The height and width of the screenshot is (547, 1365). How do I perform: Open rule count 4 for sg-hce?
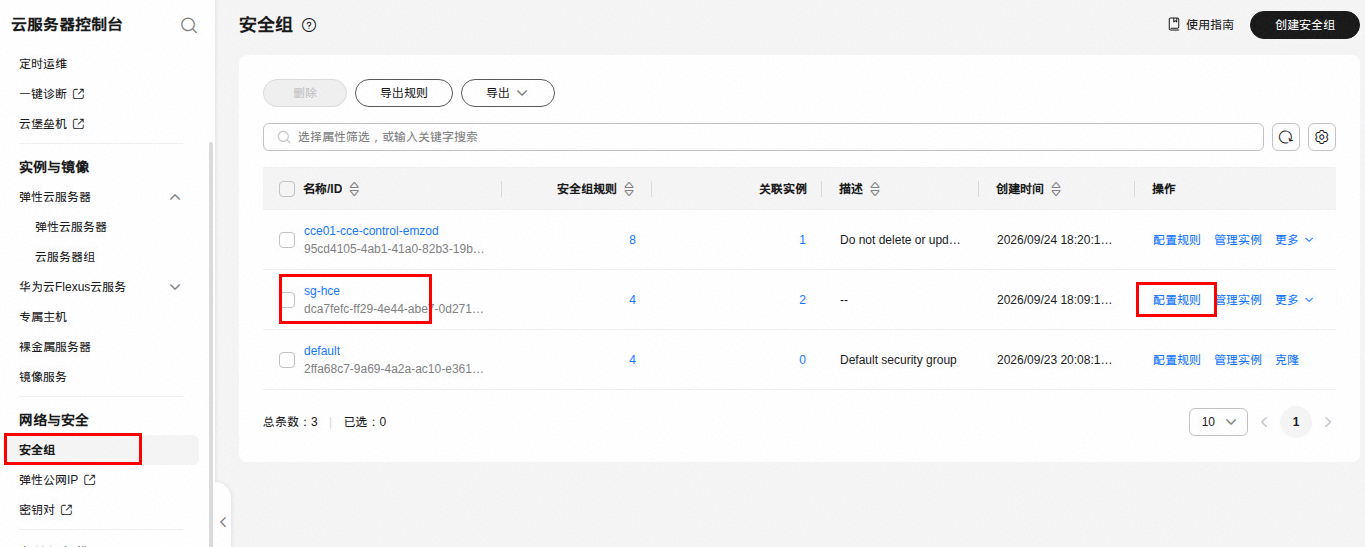[632, 300]
